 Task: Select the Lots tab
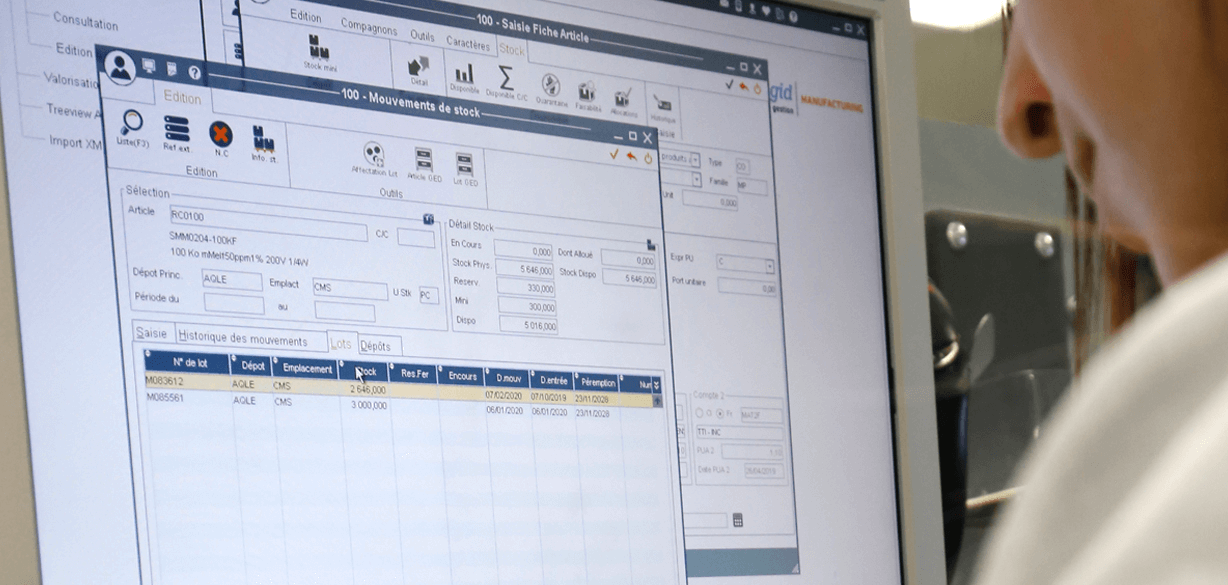(340, 343)
